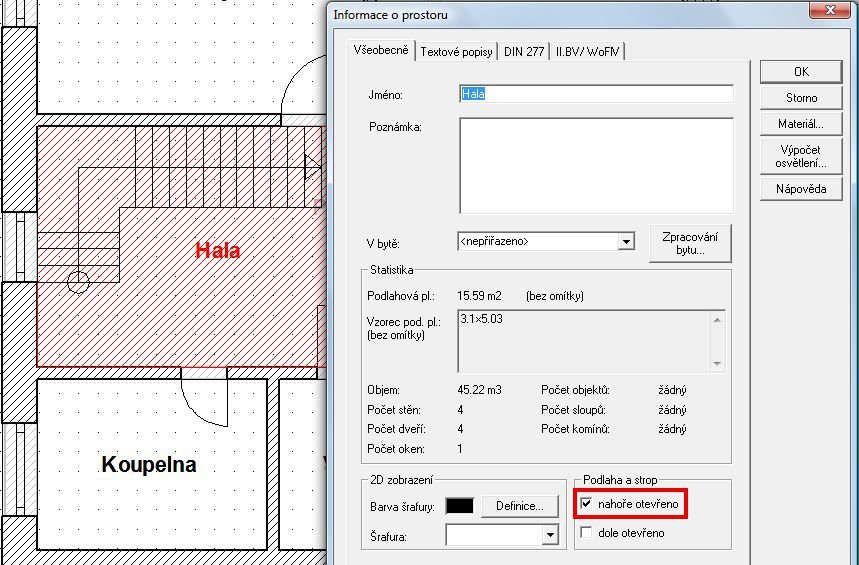859x565 pixels.
Task: Pick the black Barva šrafury swatch
Action: tap(460, 506)
